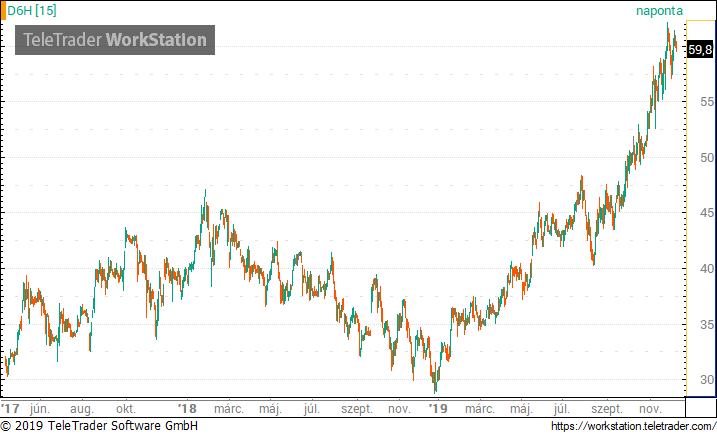Viewport: 717px width, 435px height.
Task: Click the aug. month label
Action: [x=82, y=409]
